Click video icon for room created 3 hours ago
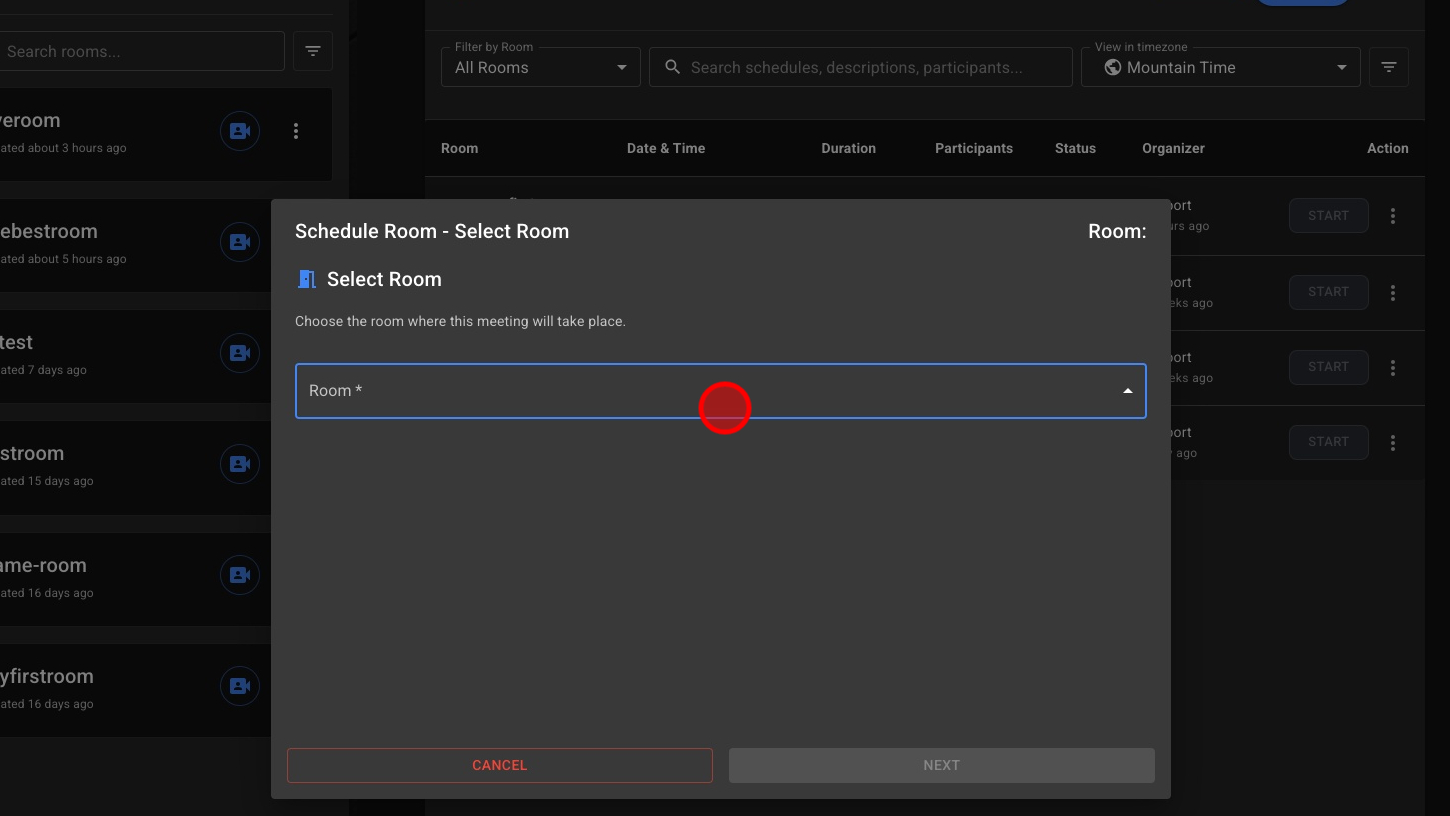Viewport: 1450px width, 816px height. (x=240, y=131)
